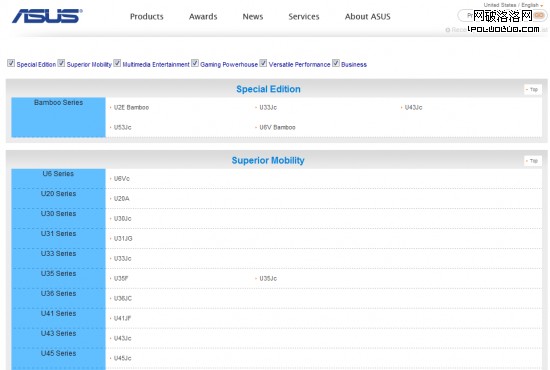
Task: Open the Services menu
Action: coord(304,16)
